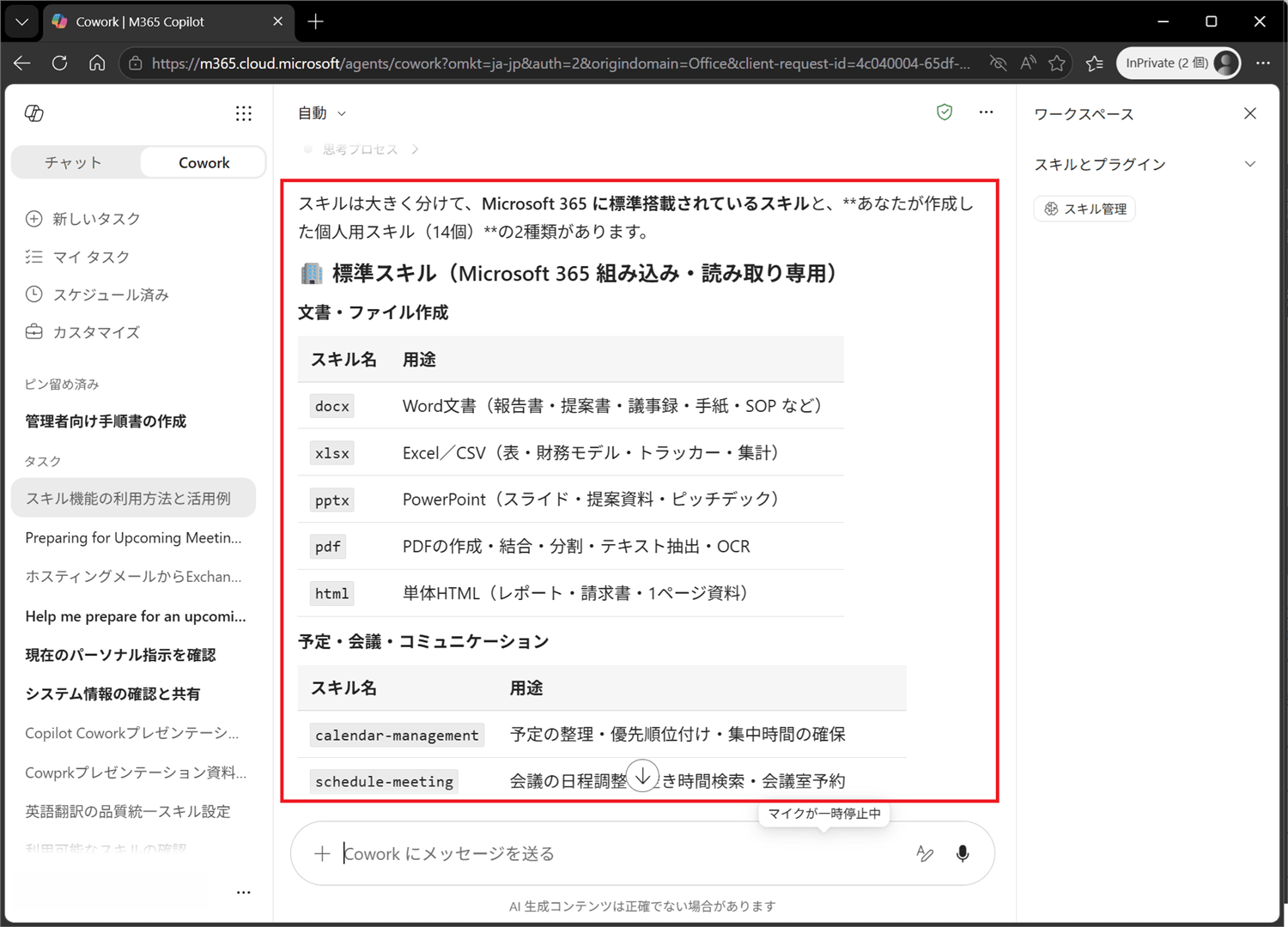This screenshot has height=927, width=1288.
Task: Click the html skill tag
Action: pyautogui.click(x=332, y=594)
